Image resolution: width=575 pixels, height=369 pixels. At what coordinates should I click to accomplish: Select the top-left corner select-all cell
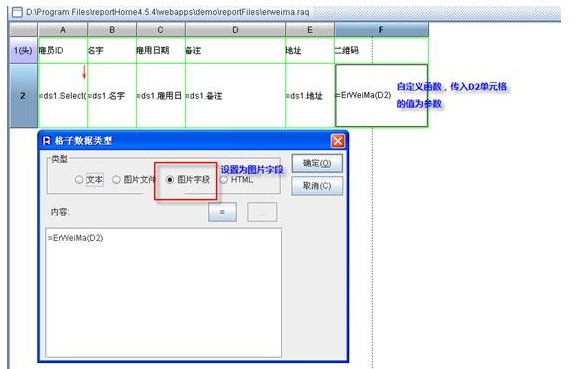[x=23, y=30]
